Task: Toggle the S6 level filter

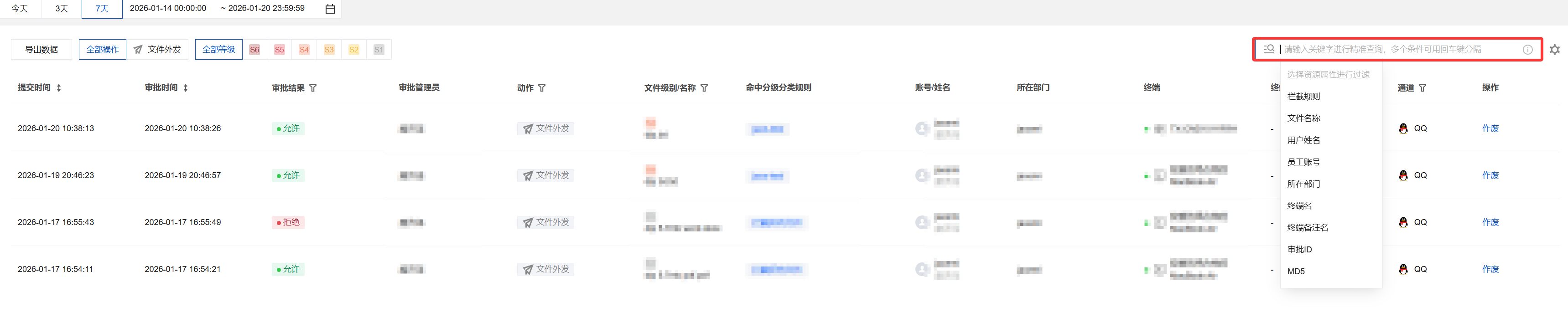Action: 254,50
